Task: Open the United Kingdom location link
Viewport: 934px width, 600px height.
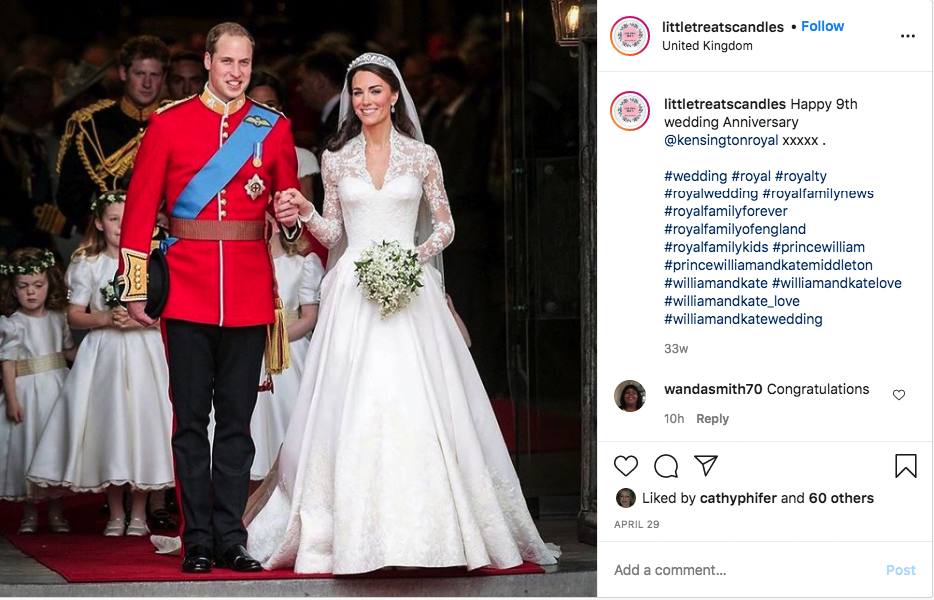Action: point(707,46)
